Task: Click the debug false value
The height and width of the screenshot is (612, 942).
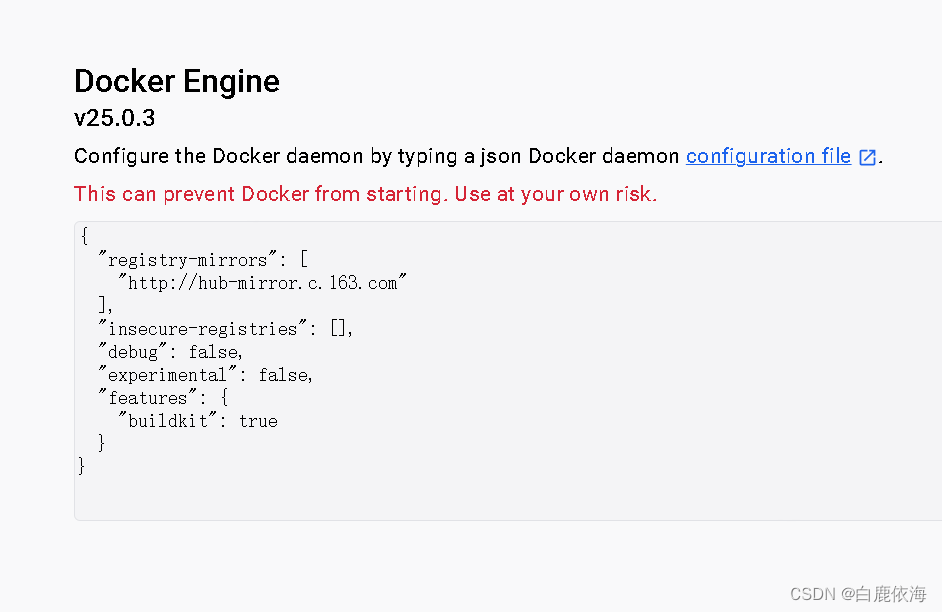Action: pos(214,351)
